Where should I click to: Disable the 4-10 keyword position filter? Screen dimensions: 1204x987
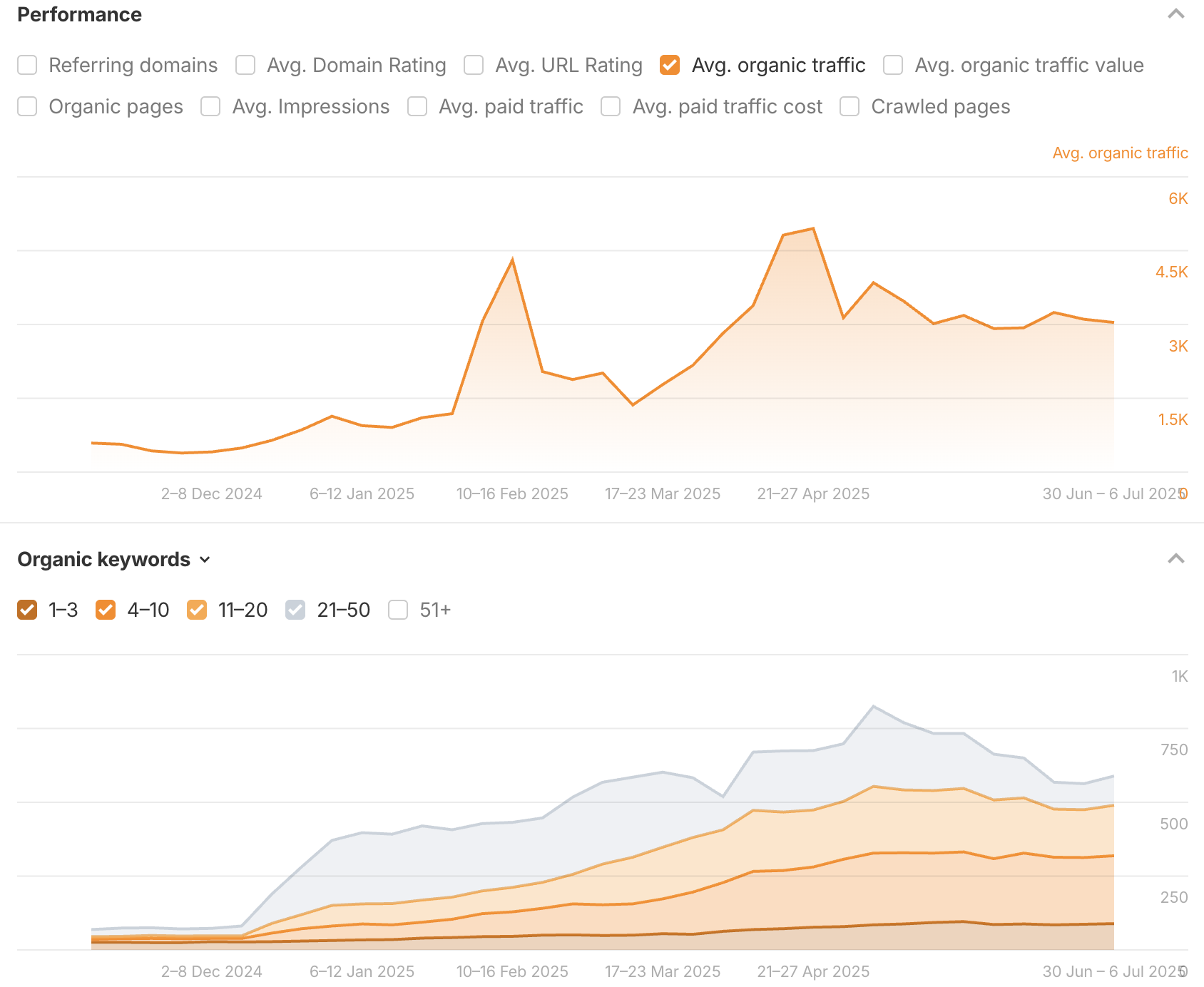point(106,610)
